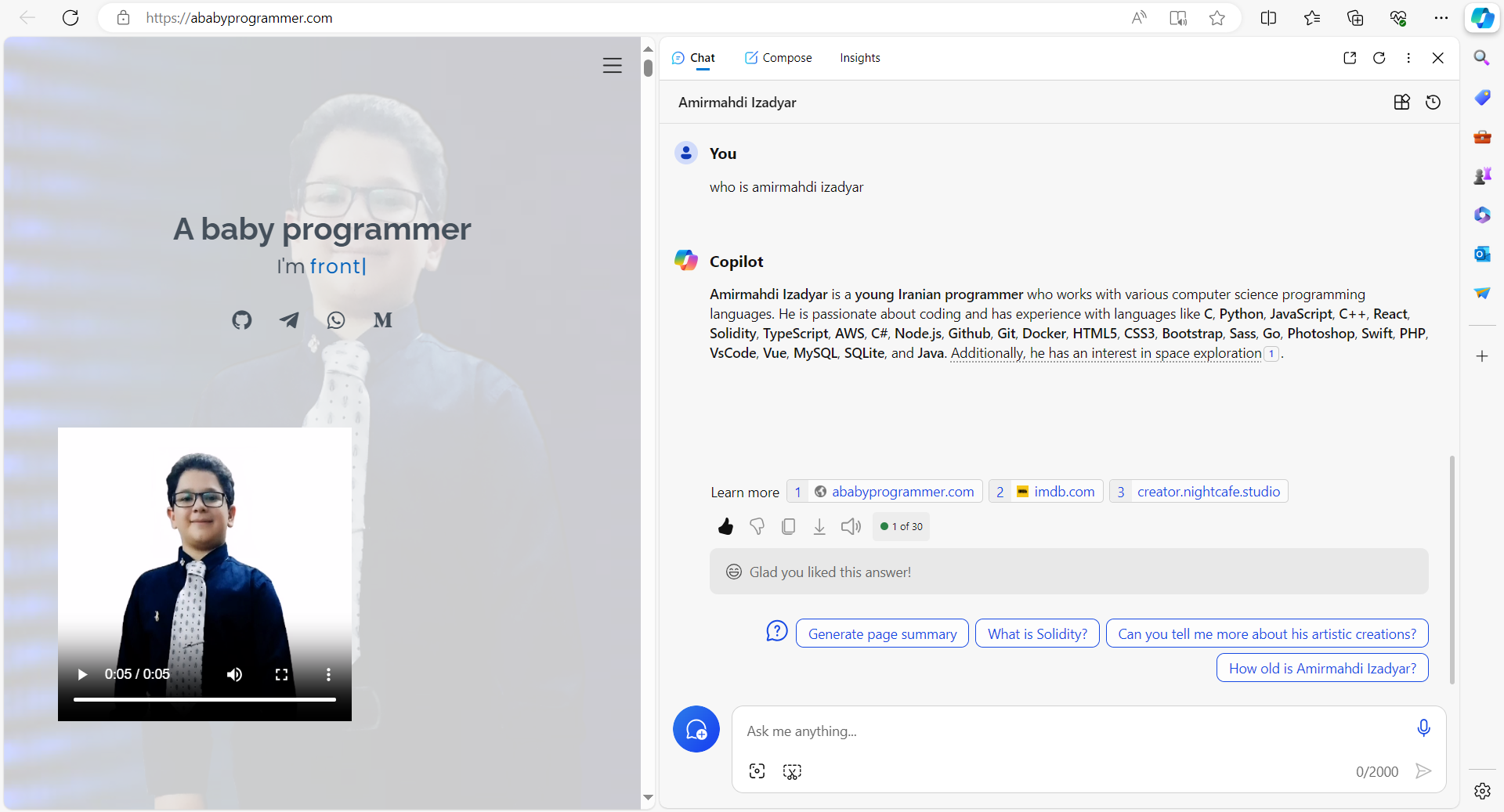Open Copilot more options menu
This screenshot has width=1504, height=812.
click(x=1408, y=58)
